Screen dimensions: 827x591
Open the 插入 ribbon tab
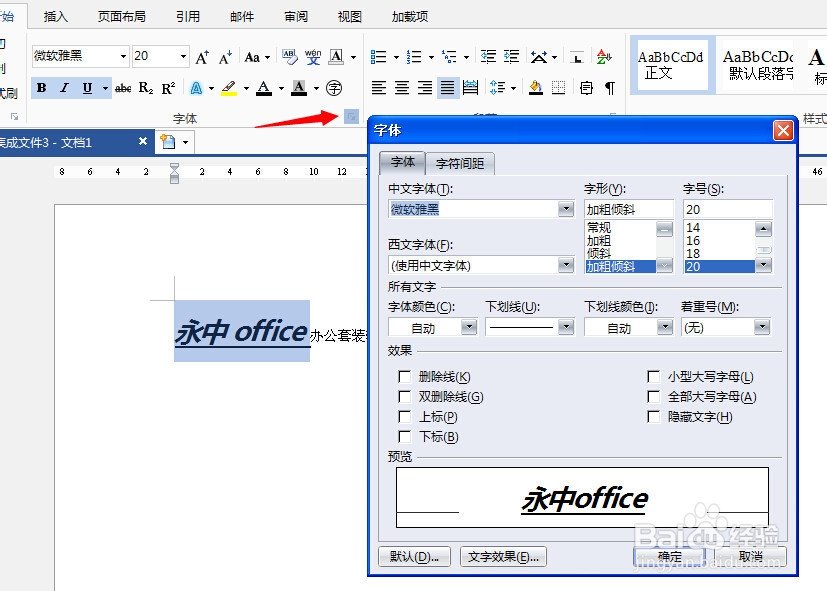pos(56,16)
